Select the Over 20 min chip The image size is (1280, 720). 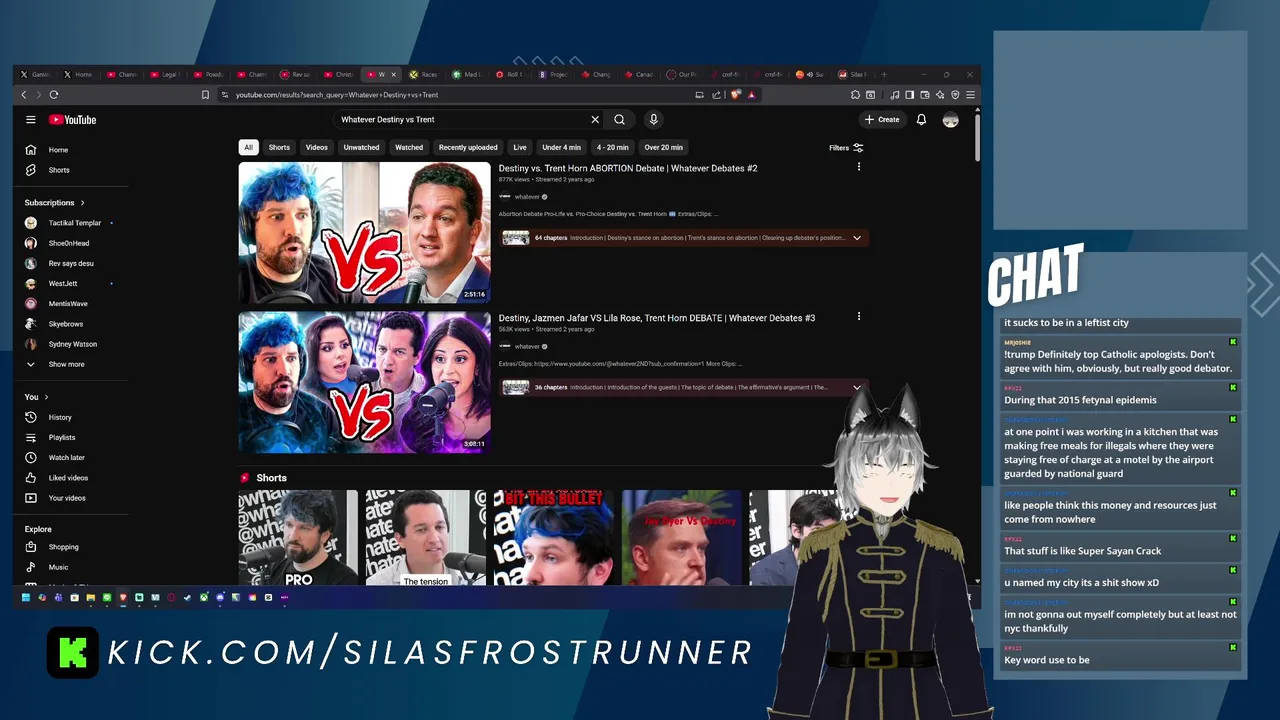664,147
